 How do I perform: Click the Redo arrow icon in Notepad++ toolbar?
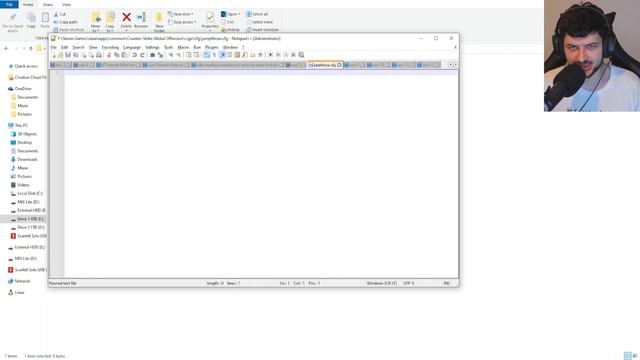point(142,55)
